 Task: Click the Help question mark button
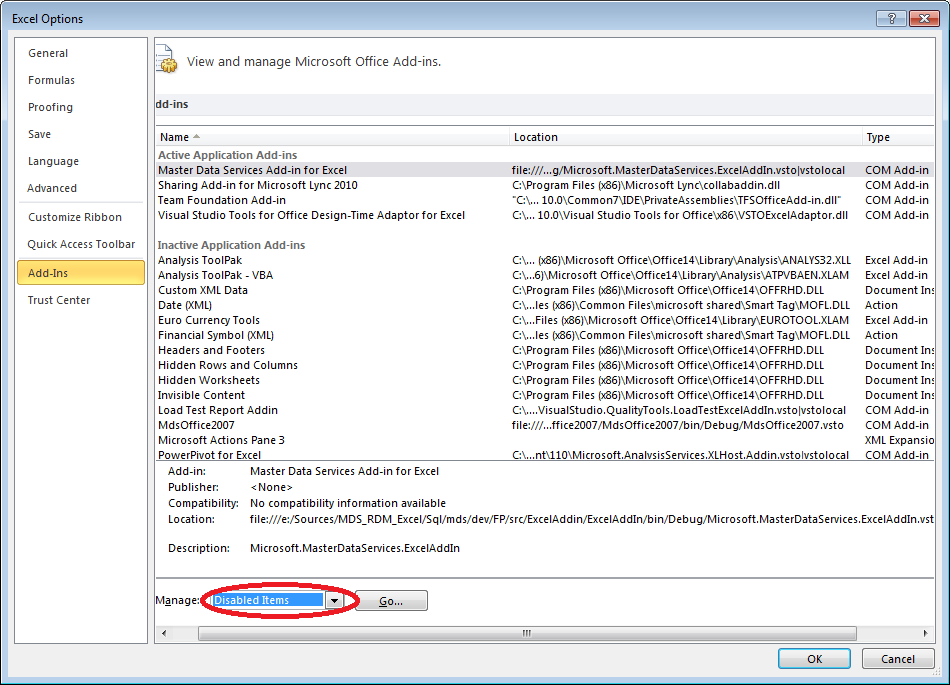[x=891, y=19]
